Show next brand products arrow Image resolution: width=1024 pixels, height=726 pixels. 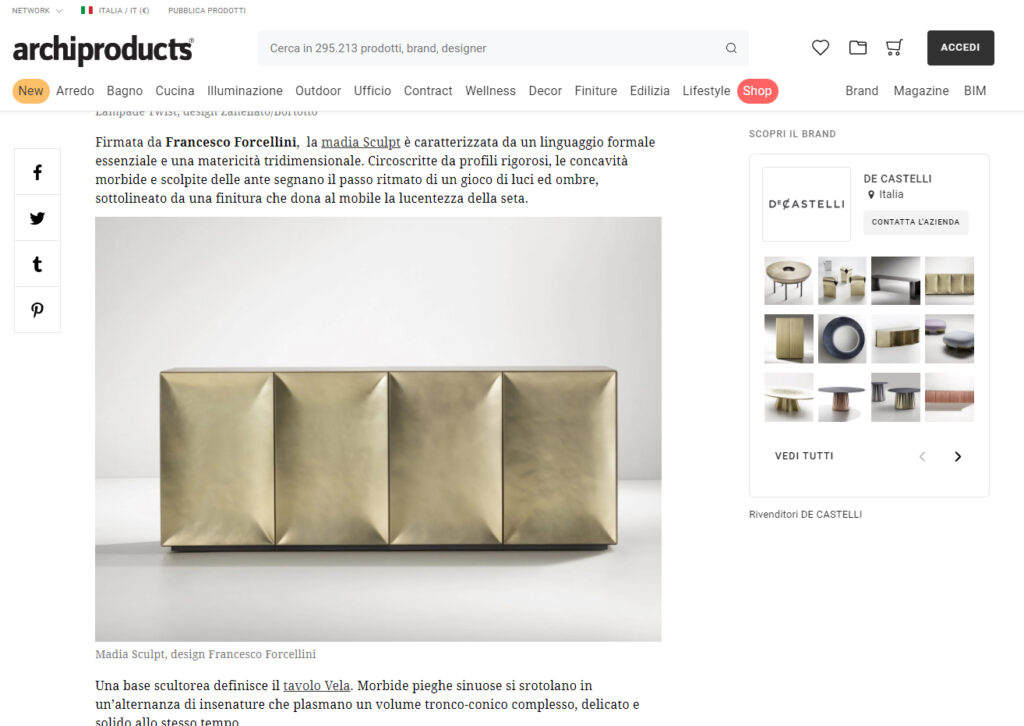point(957,456)
